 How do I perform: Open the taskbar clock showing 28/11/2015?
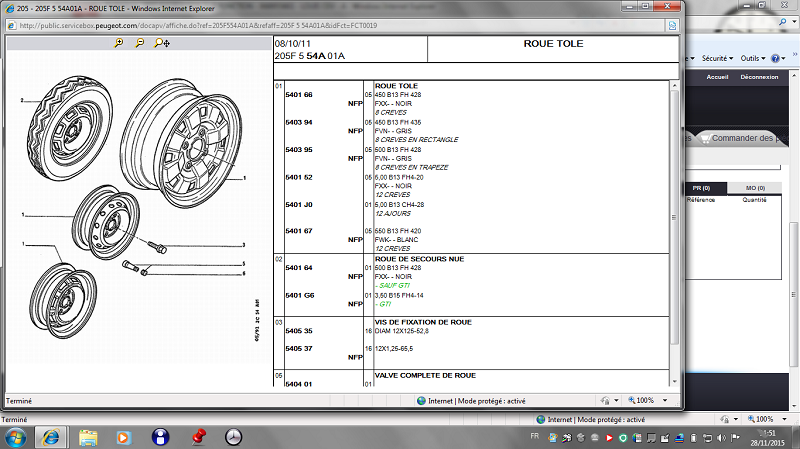tap(767, 438)
